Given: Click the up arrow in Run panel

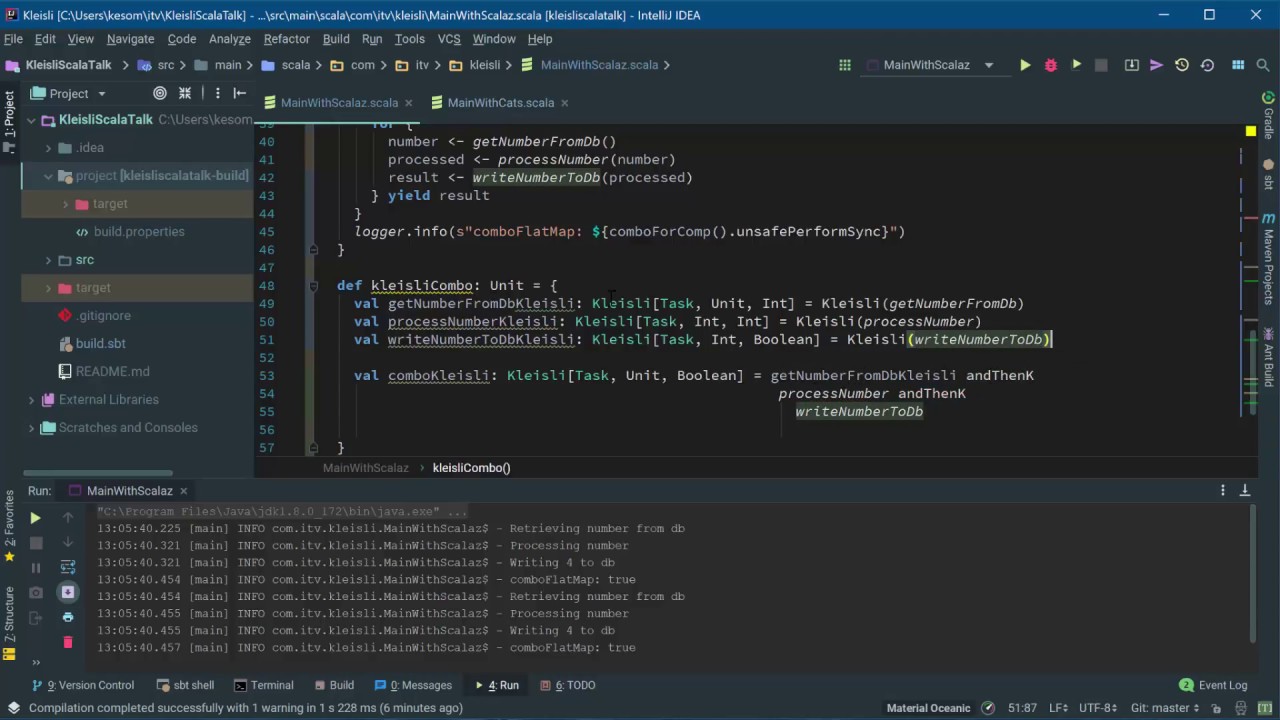Looking at the screenshot, I should coord(68,518).
